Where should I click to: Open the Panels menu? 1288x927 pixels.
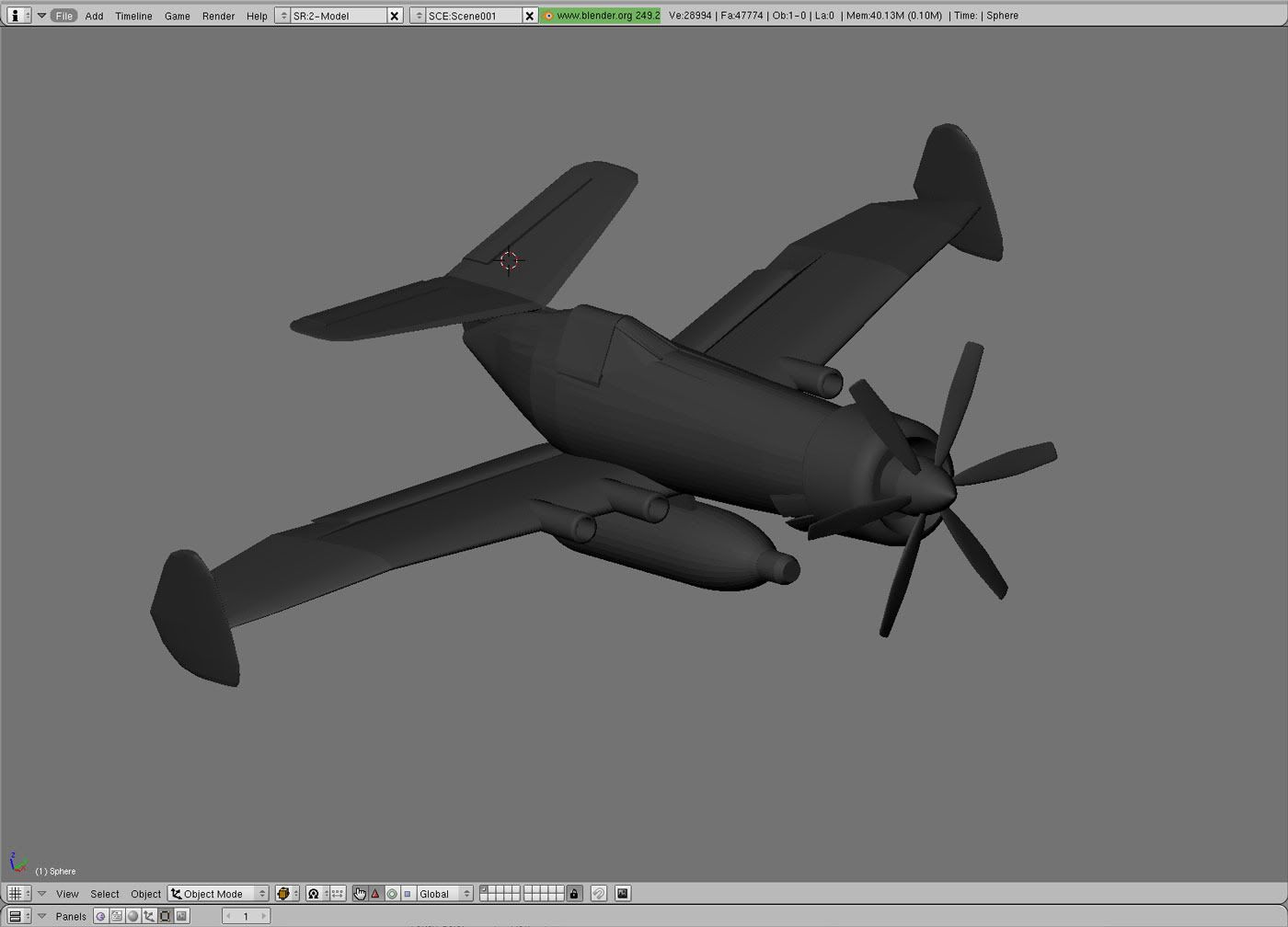coord(71,916)
